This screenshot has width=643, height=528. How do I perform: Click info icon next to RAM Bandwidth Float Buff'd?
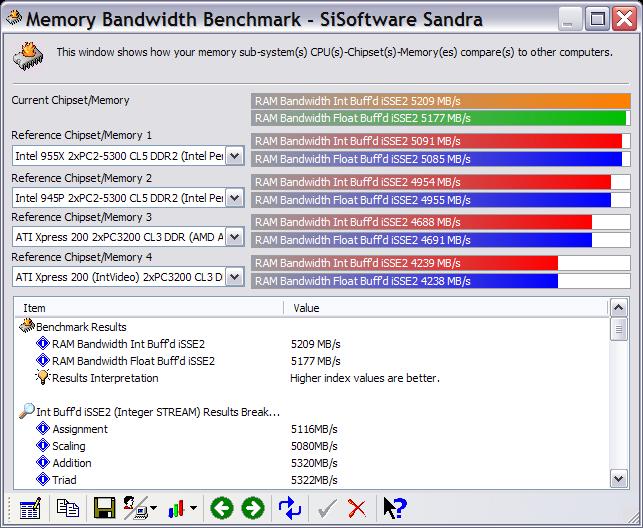(x=43, y=360)
